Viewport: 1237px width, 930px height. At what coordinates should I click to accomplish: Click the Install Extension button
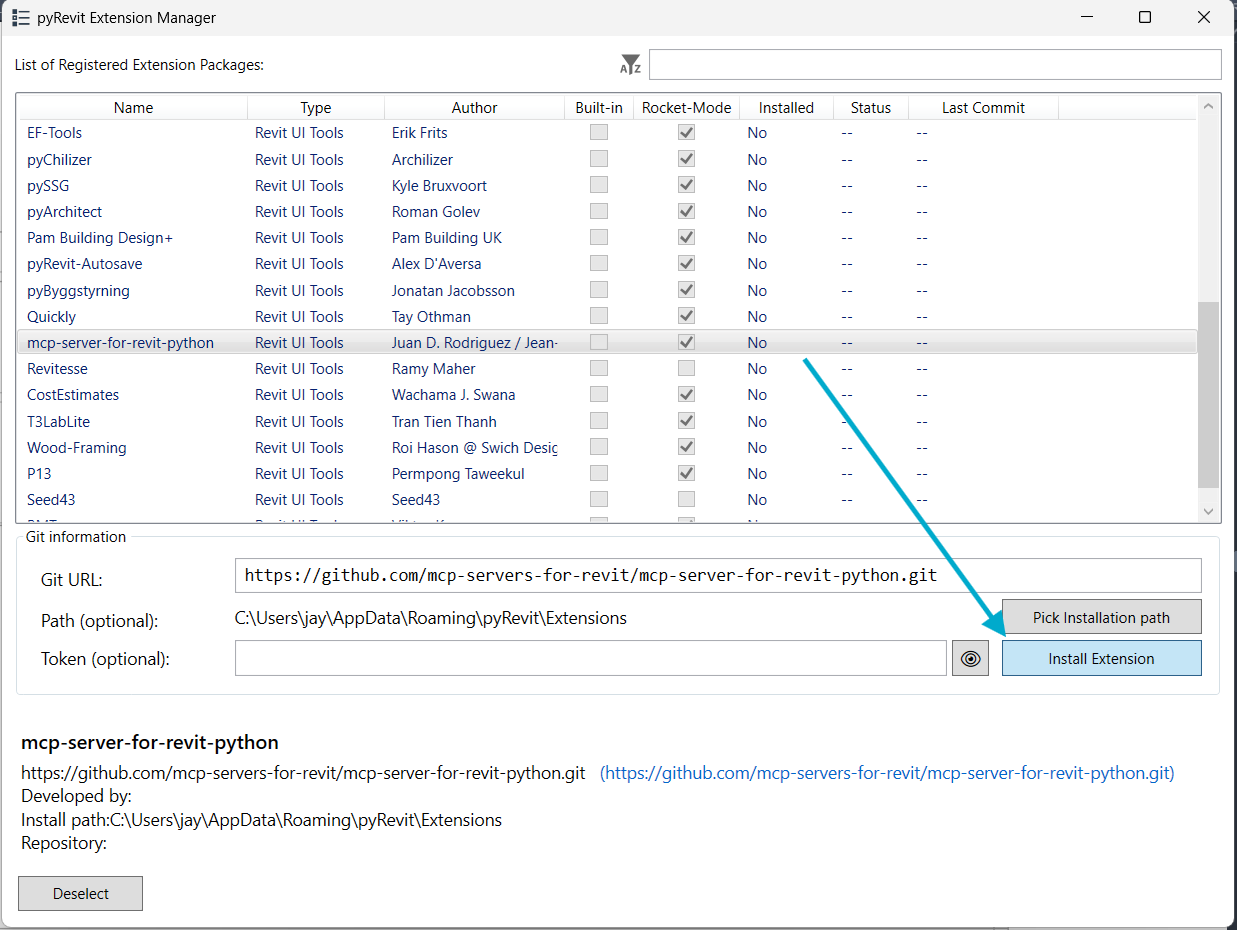click(1101, 659)
